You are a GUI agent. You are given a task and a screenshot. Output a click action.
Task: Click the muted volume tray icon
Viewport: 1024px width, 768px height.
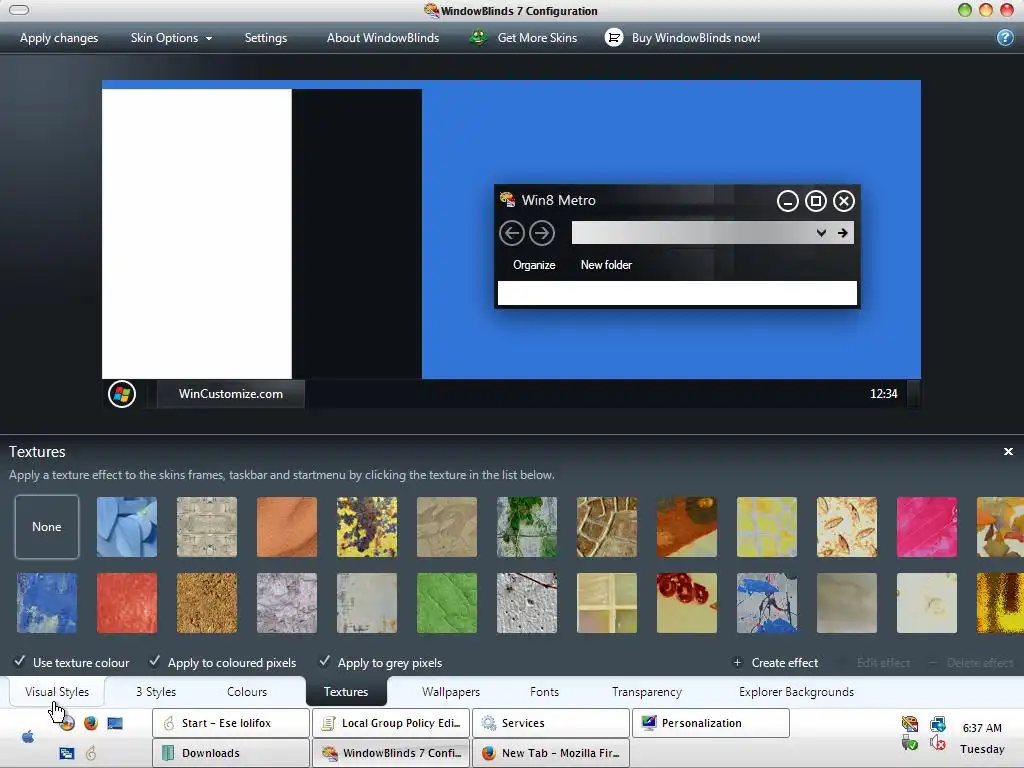938,743
